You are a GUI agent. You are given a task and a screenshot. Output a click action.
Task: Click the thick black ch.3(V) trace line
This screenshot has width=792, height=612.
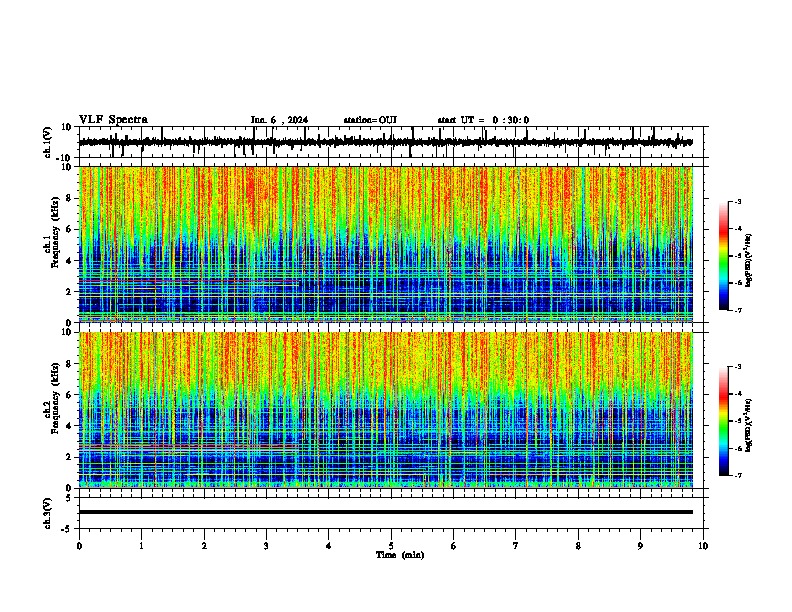pos(386,512)
